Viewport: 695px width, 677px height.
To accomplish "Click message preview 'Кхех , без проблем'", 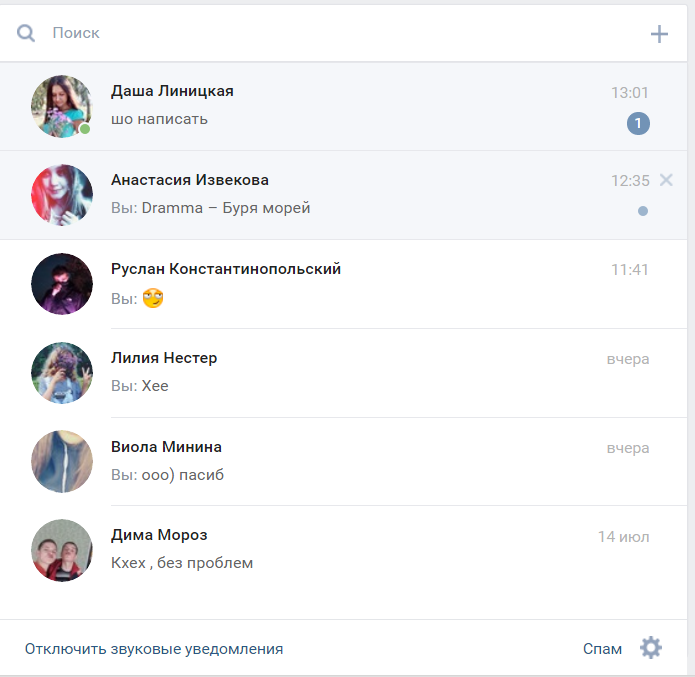I will pos(182,563).
